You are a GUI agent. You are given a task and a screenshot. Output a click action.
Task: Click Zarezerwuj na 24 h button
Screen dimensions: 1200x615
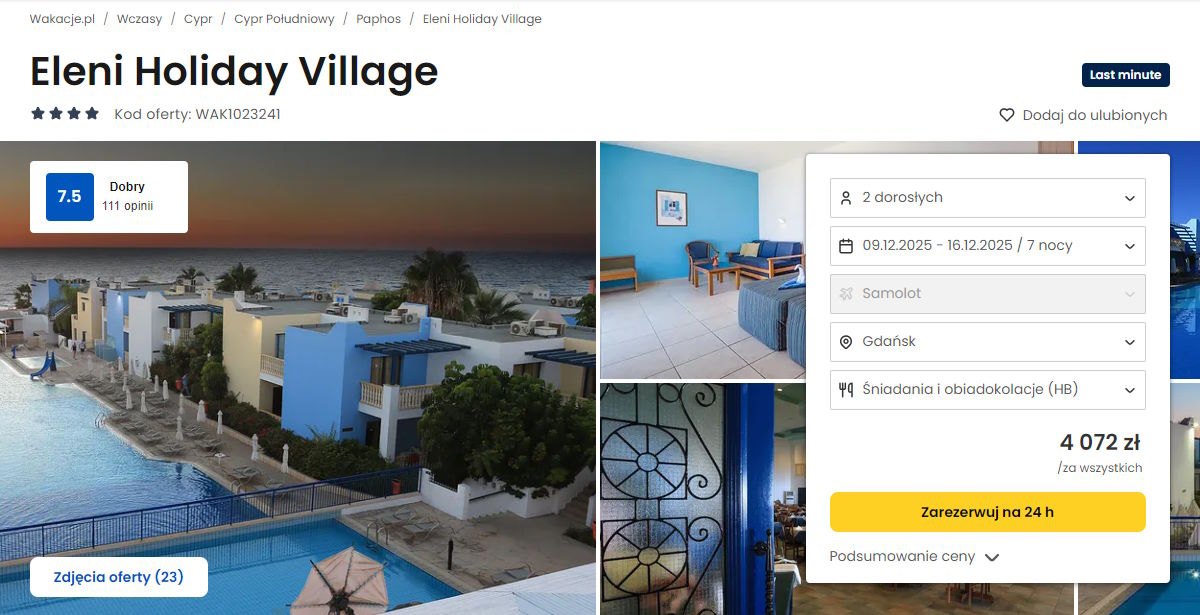[x=988, y=512]
